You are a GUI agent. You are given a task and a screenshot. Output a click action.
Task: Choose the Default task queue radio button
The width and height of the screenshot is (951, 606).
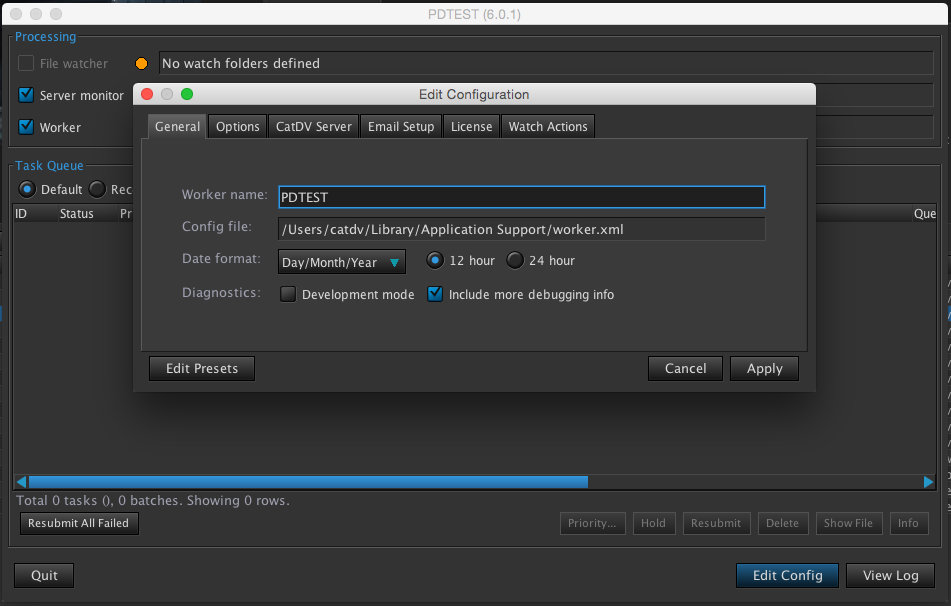click(x=27, y=190)
